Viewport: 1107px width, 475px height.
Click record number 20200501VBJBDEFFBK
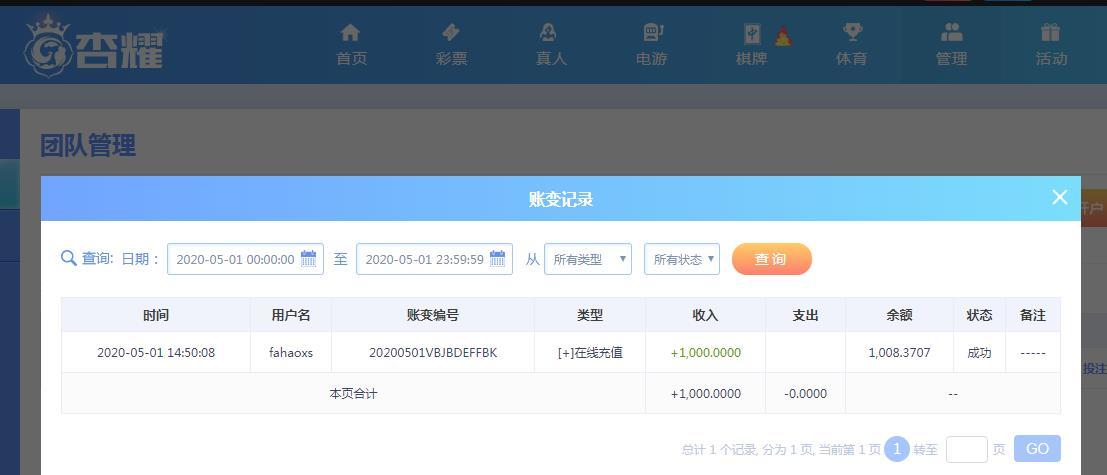click(x=433, y=352)
